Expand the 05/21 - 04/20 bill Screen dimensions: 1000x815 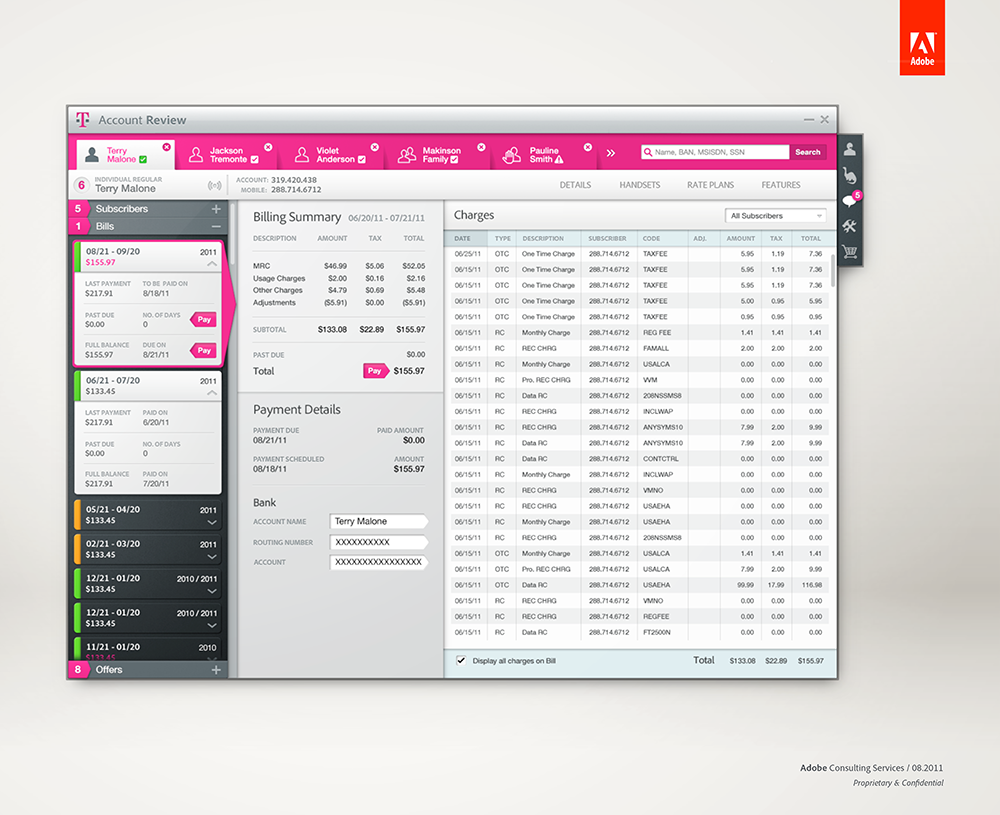(212, 522)
